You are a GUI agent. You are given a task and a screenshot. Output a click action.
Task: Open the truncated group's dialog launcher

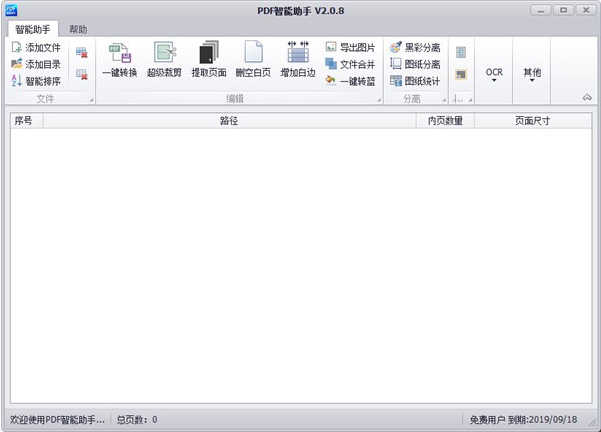(x=470, y=100)
